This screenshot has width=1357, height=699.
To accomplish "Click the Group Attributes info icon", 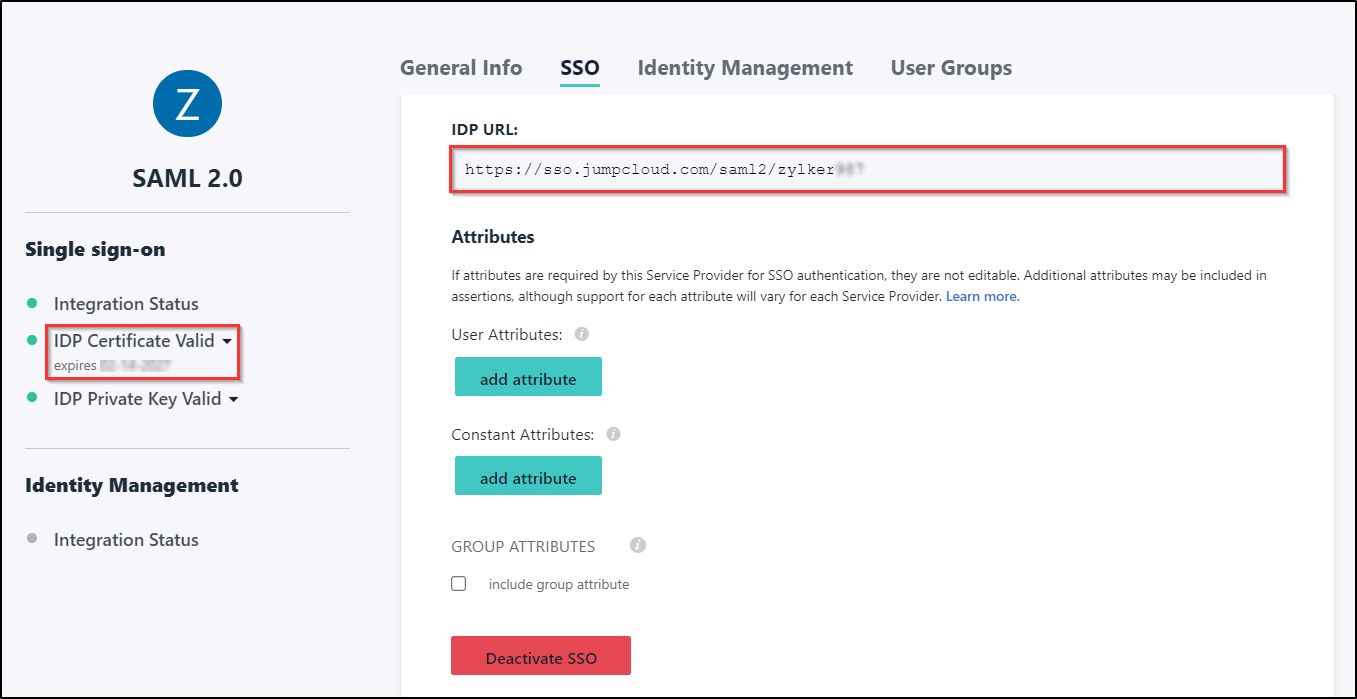I will tap(638, 545).
